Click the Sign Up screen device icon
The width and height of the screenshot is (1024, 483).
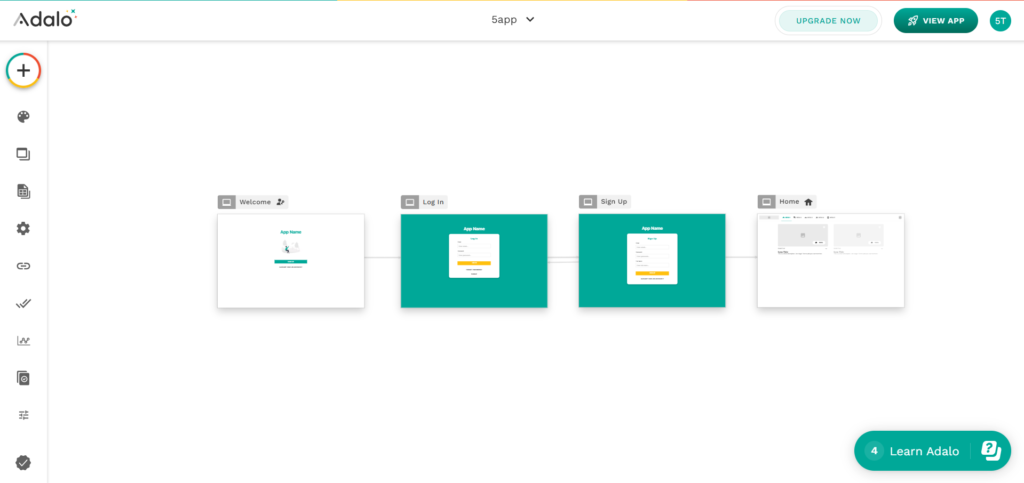coord(588,202)
